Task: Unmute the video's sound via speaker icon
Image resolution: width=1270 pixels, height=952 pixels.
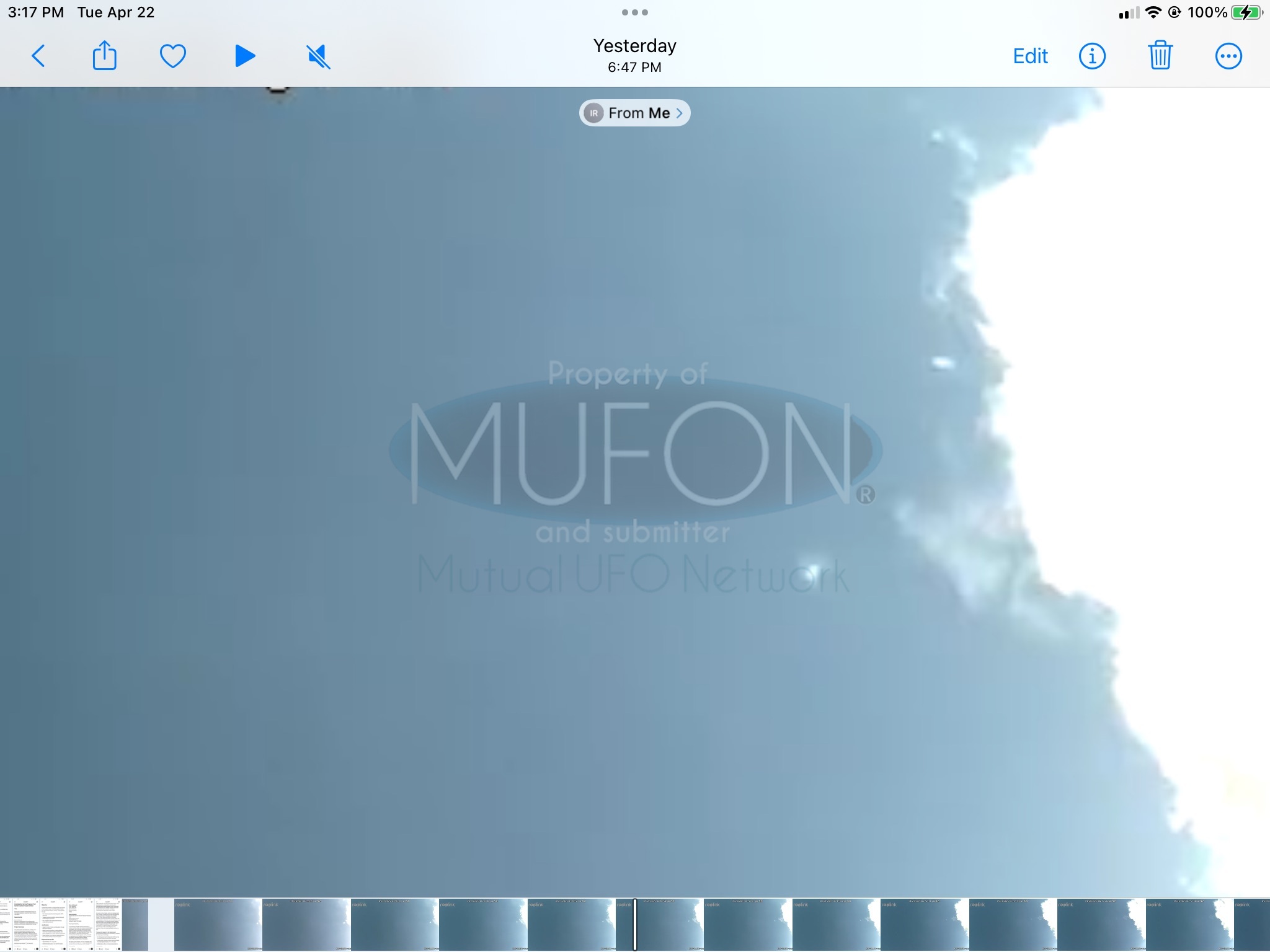Action: click(x=318, y=56)
